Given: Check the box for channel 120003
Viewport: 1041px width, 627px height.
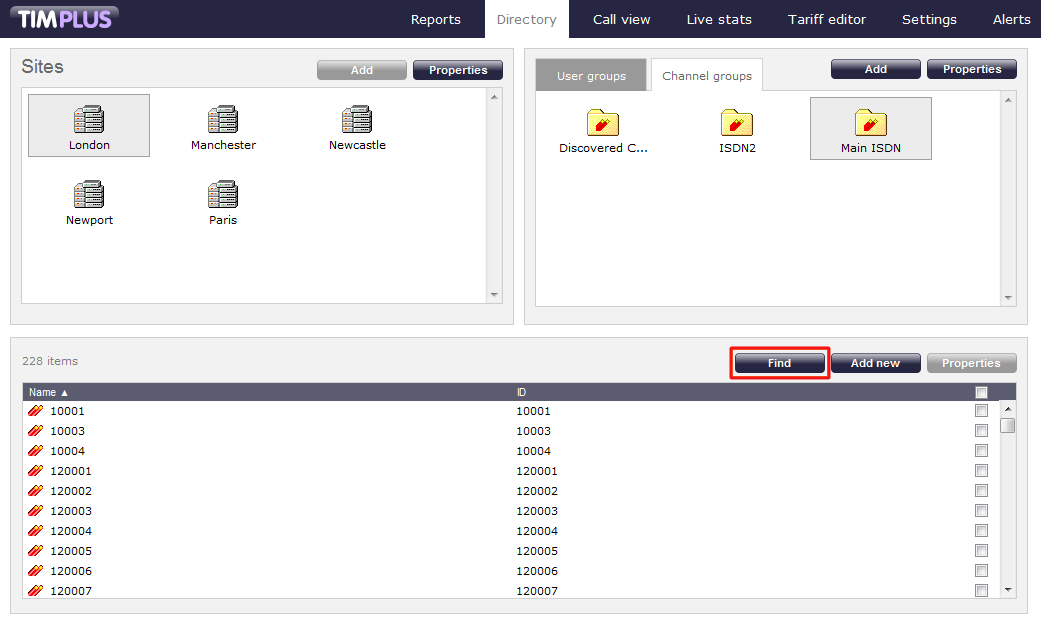Looking at the screenshot, I should (x=981, y=511).
